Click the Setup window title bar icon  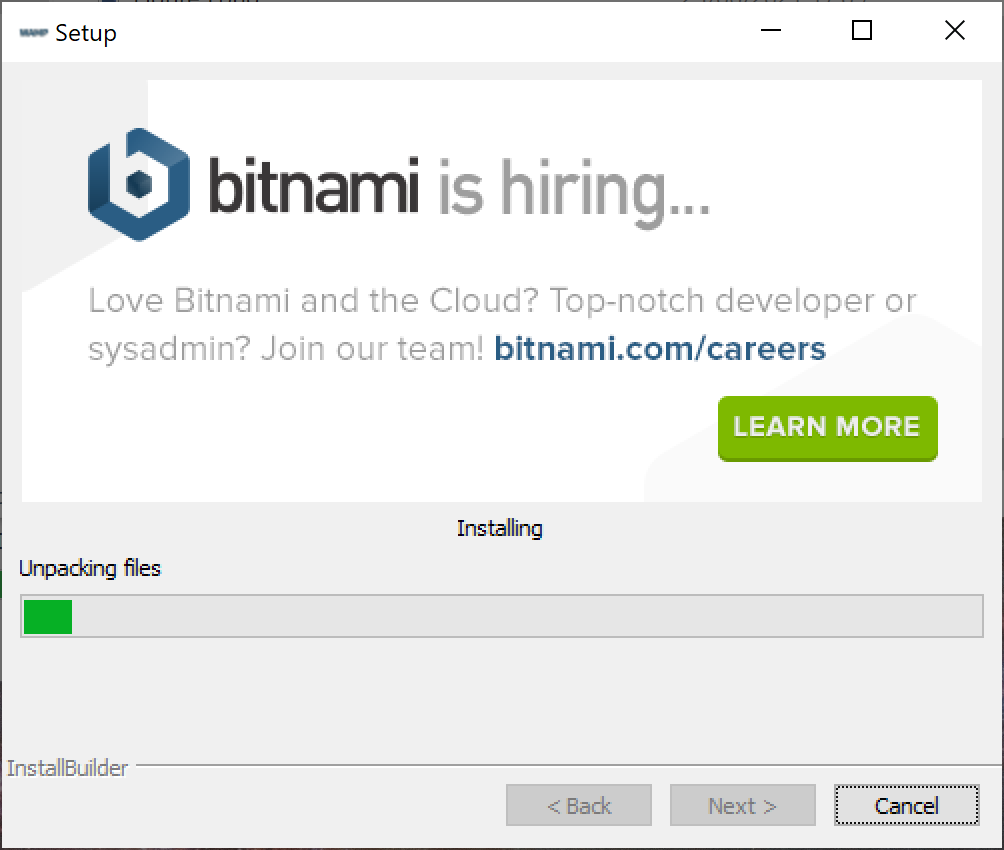coord(33,33)
